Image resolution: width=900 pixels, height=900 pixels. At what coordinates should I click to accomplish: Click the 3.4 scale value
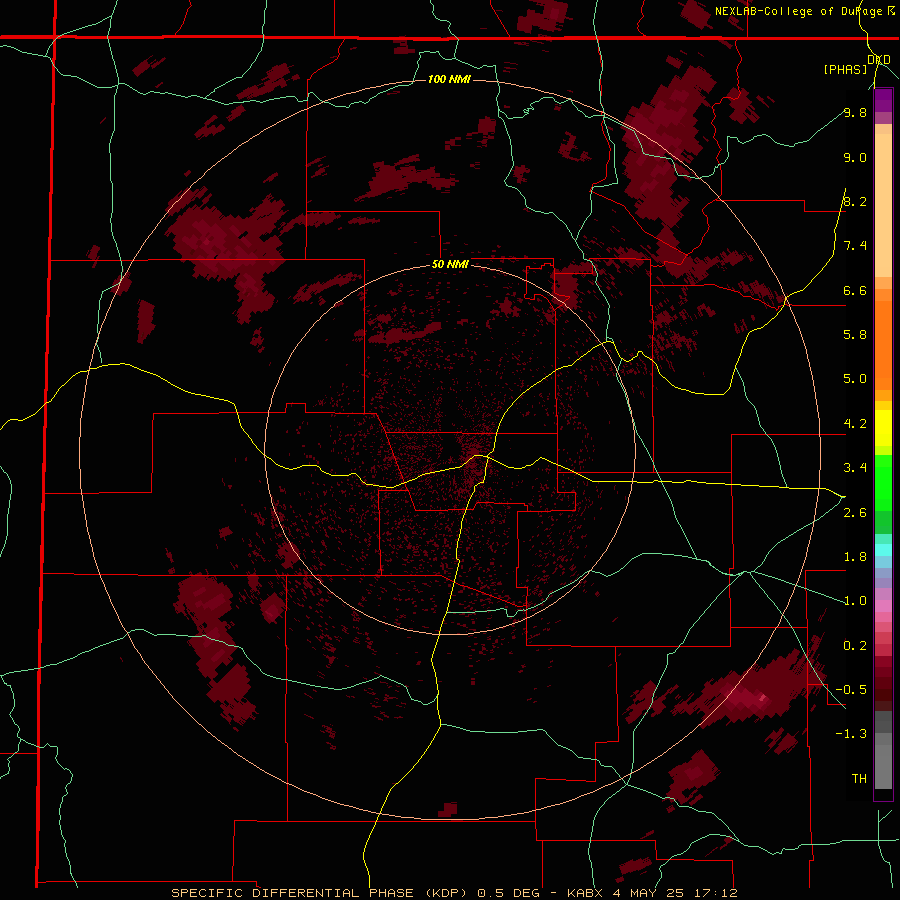(x=855, y=468)
